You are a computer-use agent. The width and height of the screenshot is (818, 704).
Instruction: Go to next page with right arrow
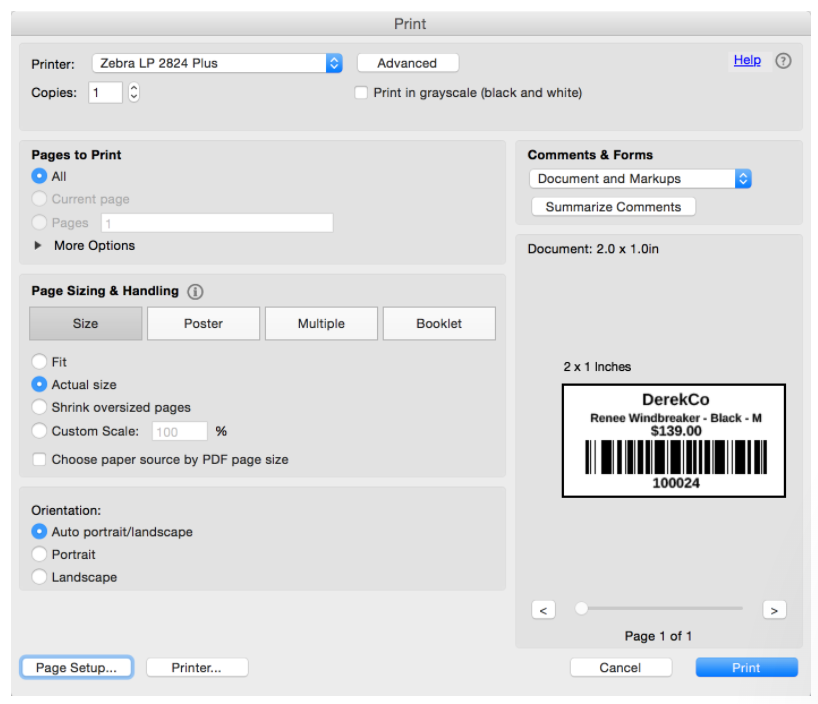[773, 610]
